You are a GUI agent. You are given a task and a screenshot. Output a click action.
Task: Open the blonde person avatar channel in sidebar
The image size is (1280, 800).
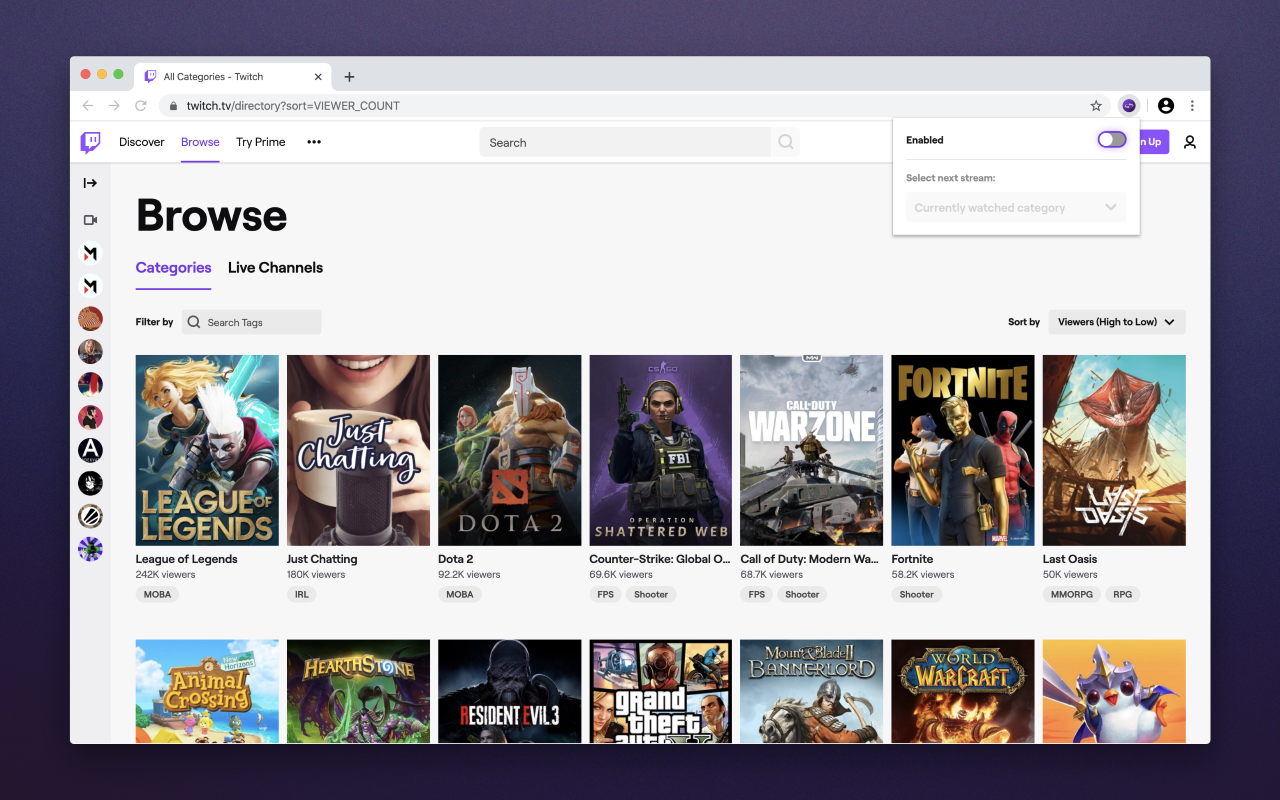point(90,351)
